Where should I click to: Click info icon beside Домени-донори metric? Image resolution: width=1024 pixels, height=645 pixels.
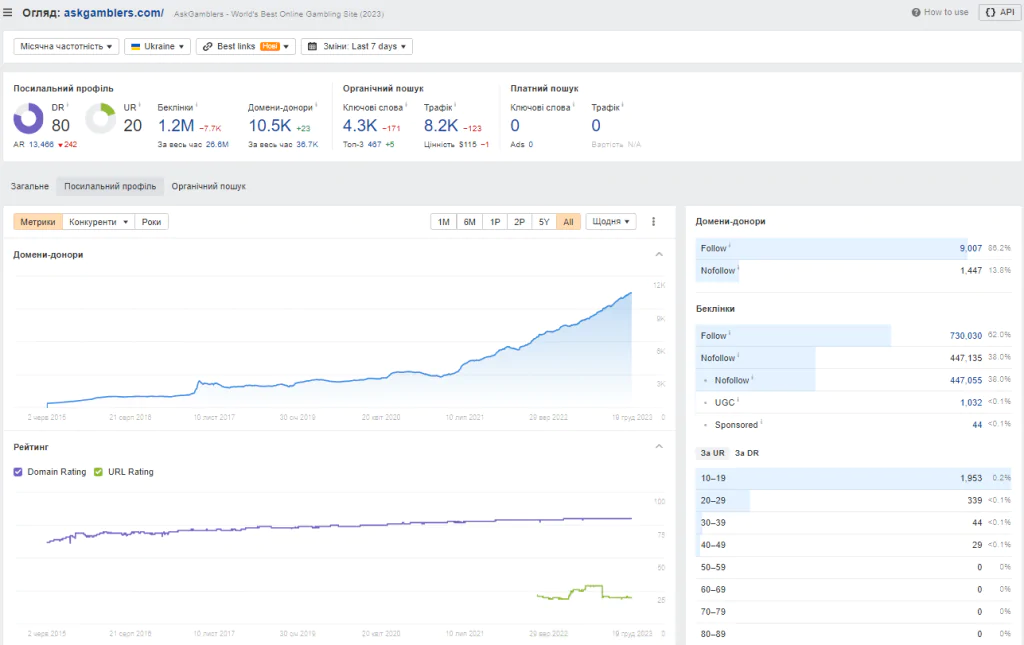click(x=316, y=105)
